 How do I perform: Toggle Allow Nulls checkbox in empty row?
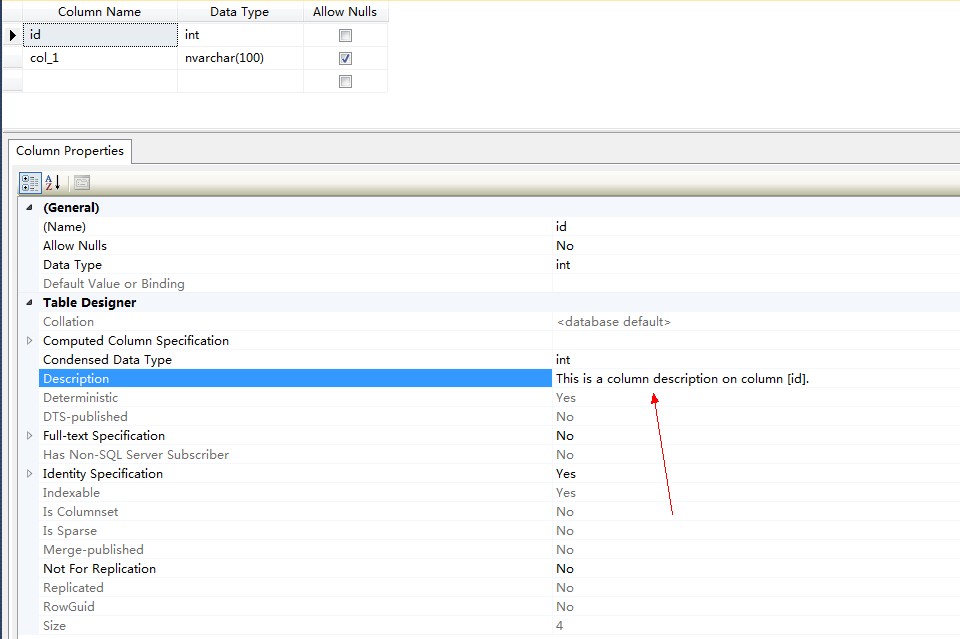click(345, 81)
